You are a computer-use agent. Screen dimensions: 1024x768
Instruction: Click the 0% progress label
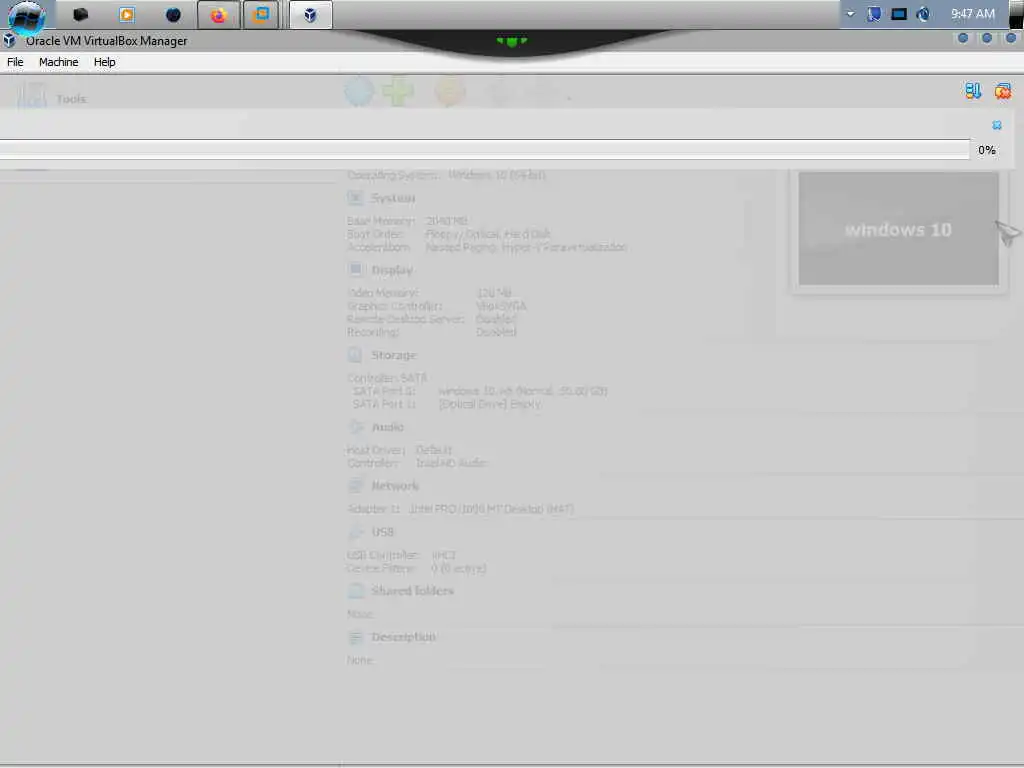tap(987, 150)
